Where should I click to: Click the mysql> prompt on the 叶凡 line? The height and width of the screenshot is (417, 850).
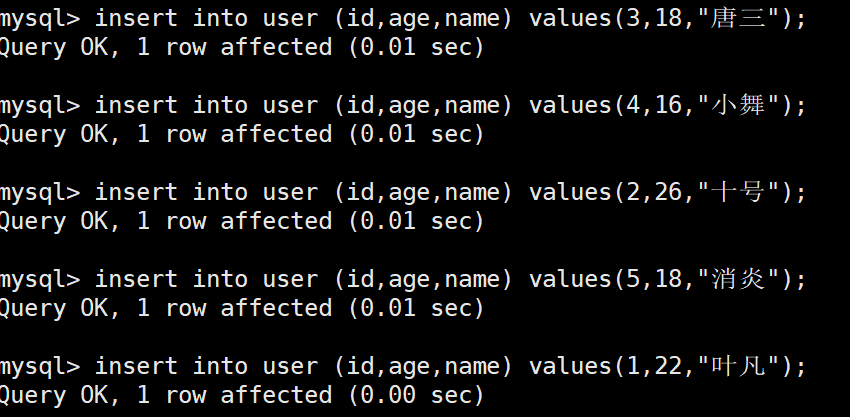(x=40, y=368)
